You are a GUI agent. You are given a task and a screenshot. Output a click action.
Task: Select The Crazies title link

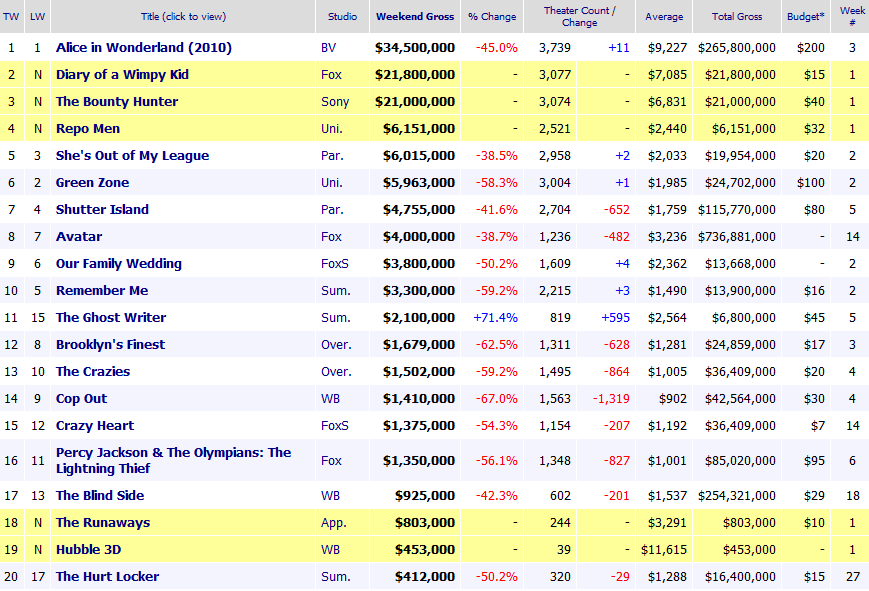93,371
